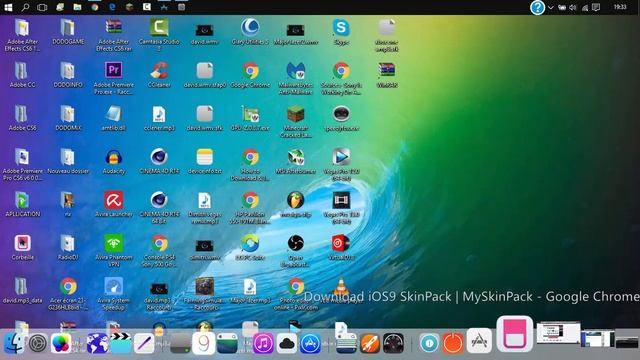
Task: Open the Windows Start button
Action: click(7, 7)
